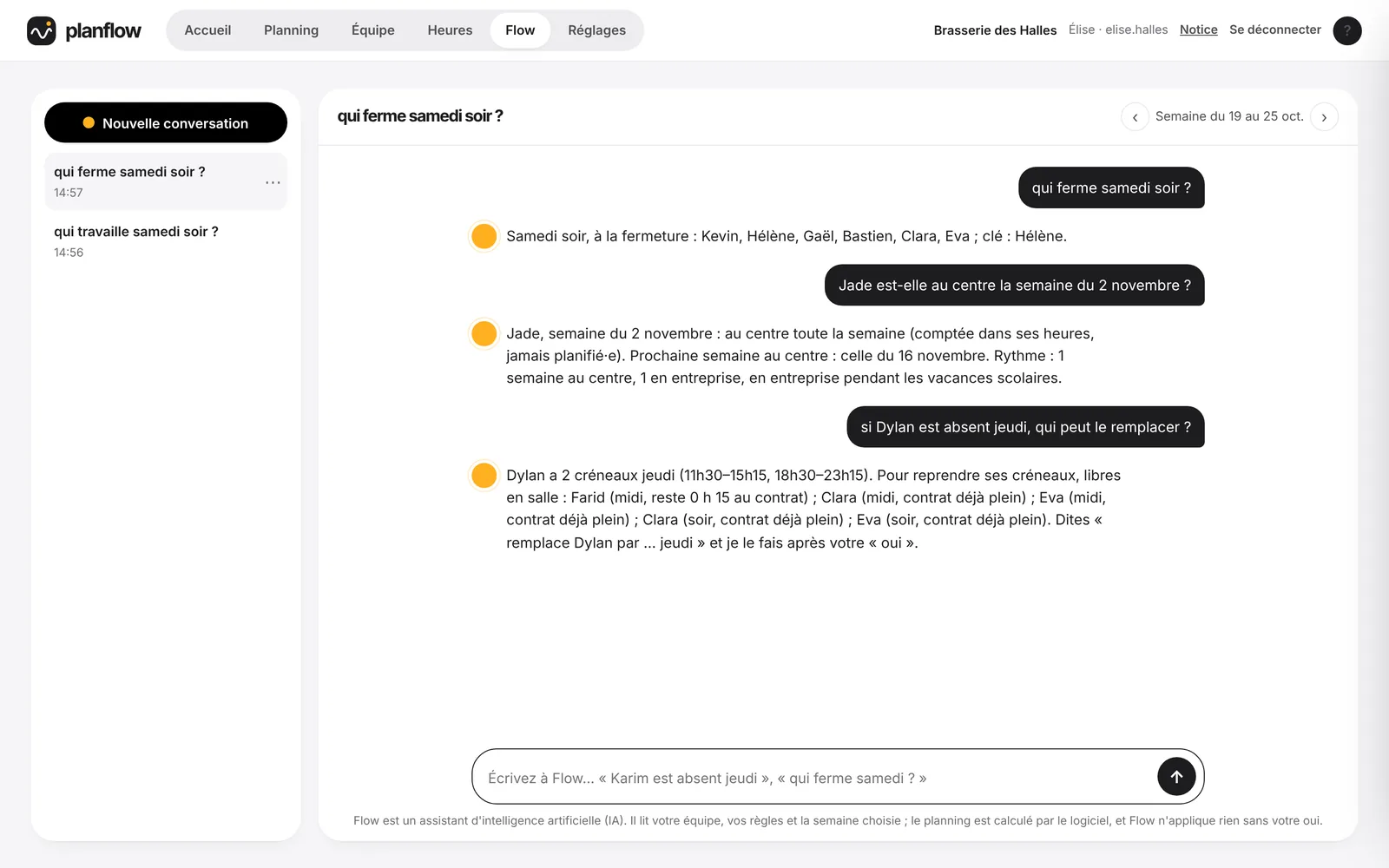Viewport: 1389px width, 868px height.
Task: Click the 'Élise · elise.halles' user label
Action: click(x=1118, y=30)
